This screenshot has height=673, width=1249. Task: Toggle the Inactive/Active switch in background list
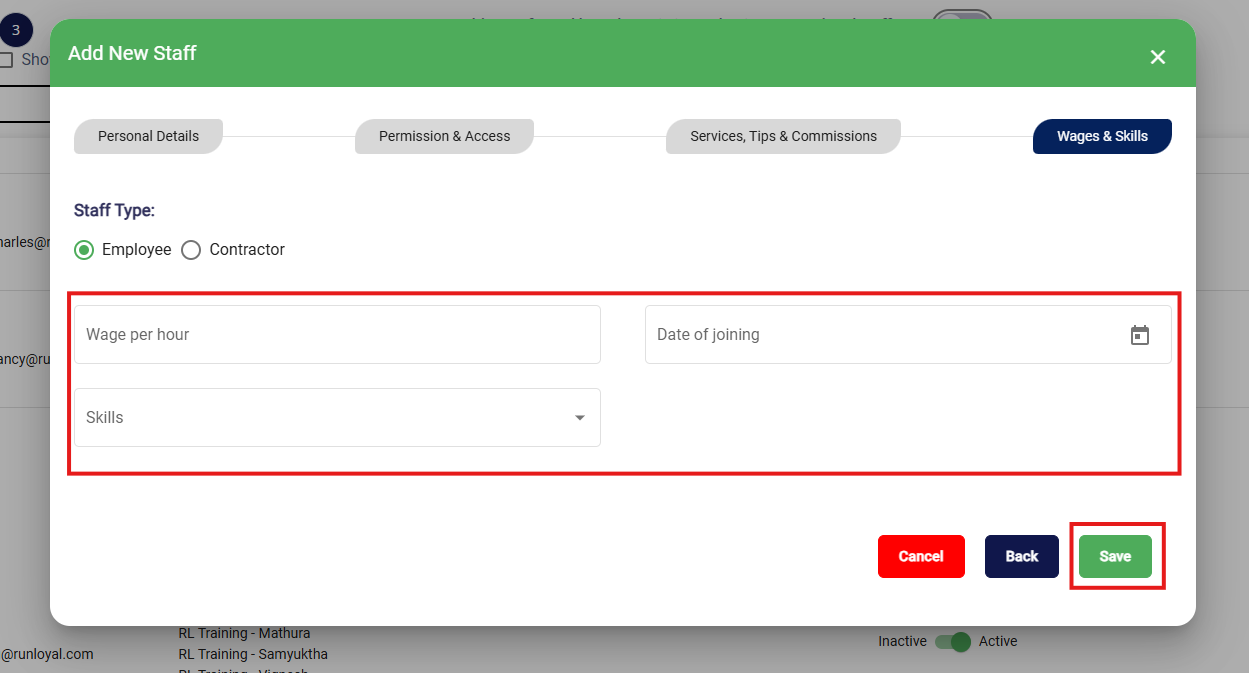click(953, 642)
